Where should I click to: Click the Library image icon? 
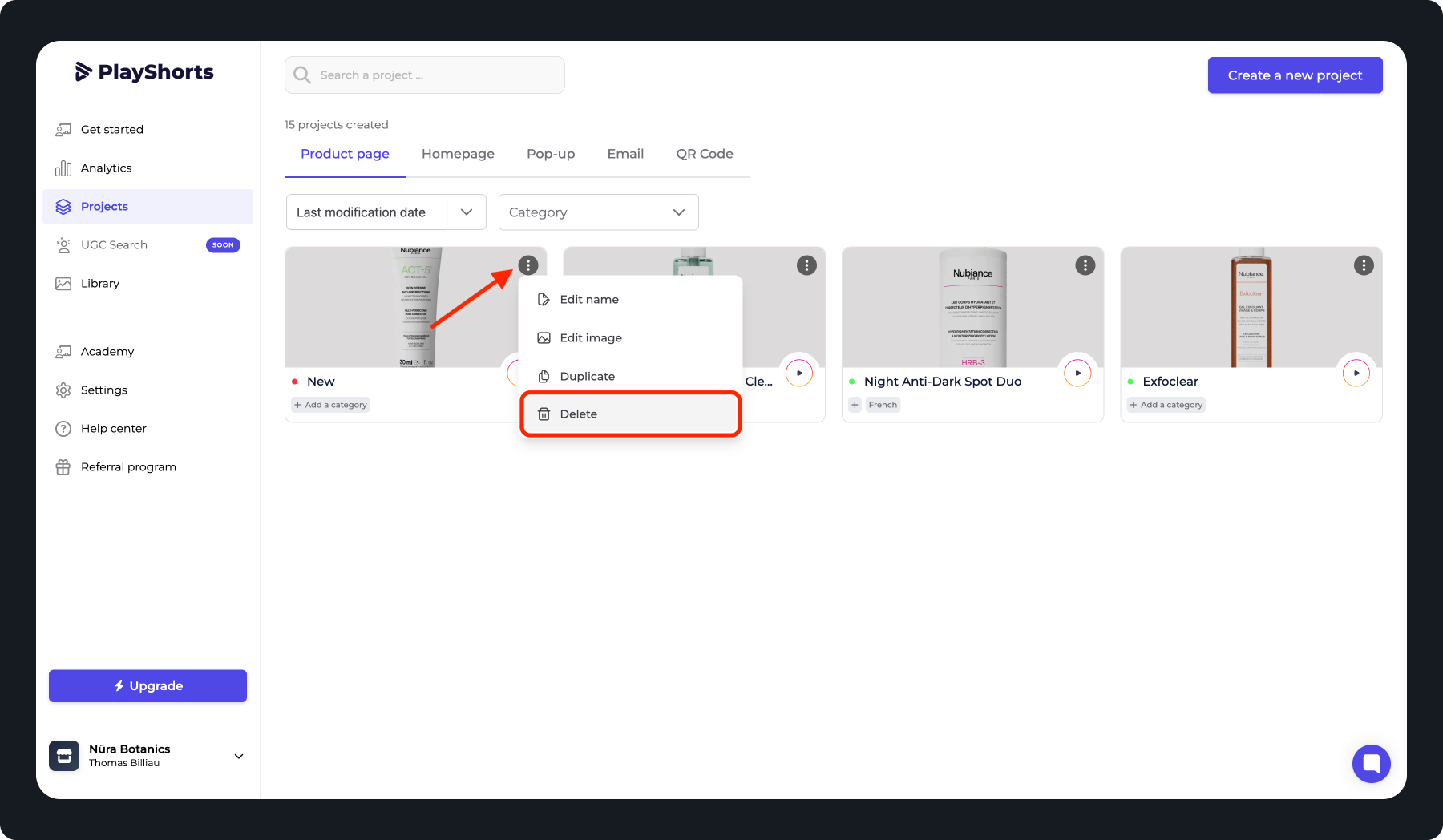pyautogui.click(x=63, y=284)
